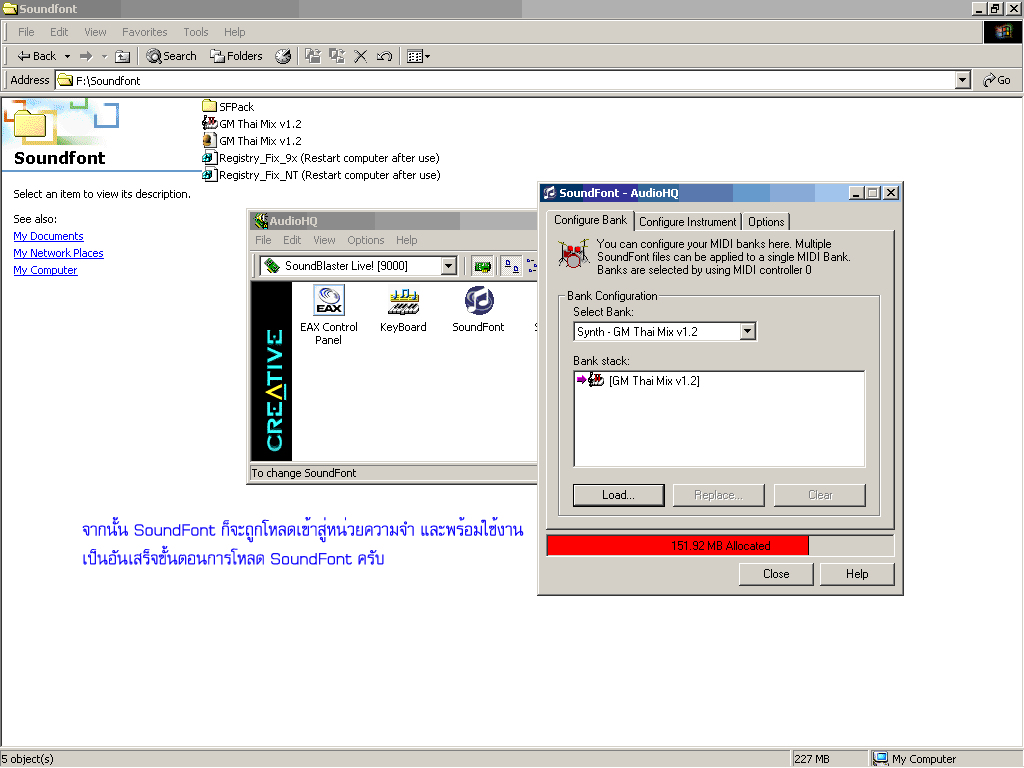The image size is (1024, 768).
Task: Open the View menu in AudioHQ window
Action: [324, 240]
